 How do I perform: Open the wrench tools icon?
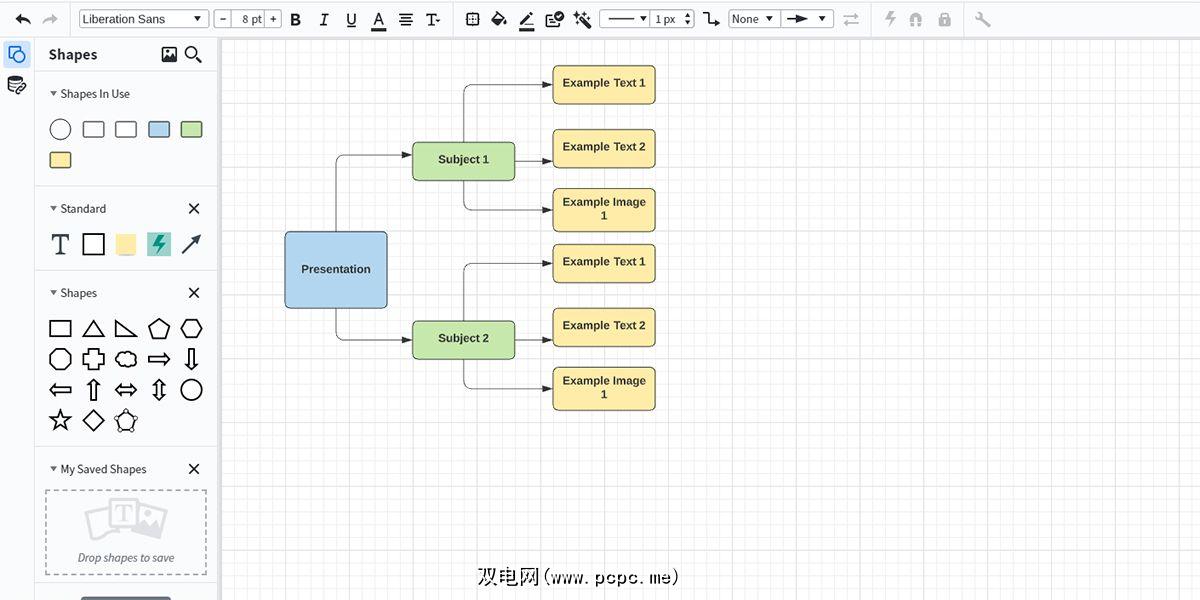983,19
